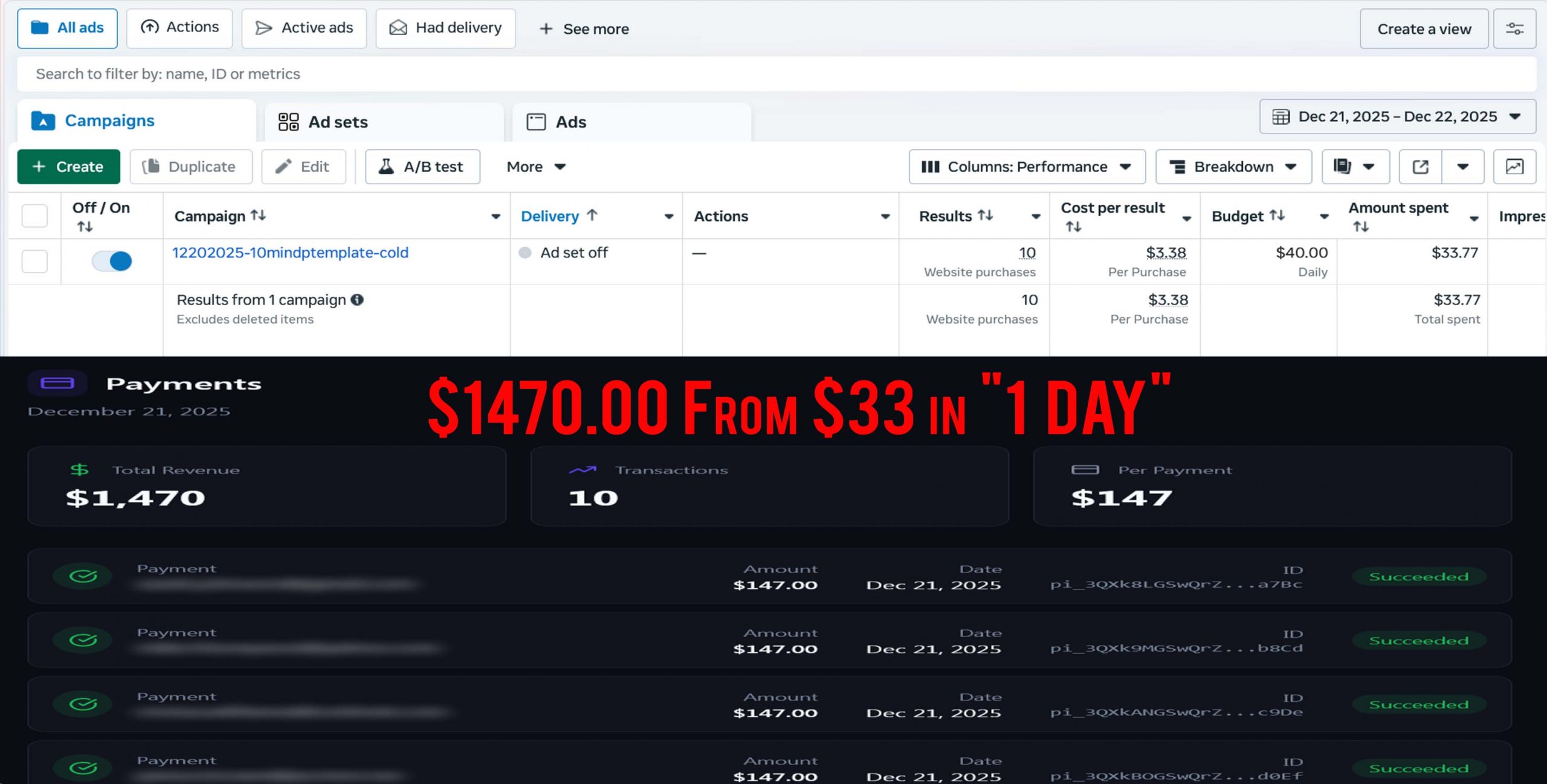Expand the Columns: Performance dropdown
The width and height of the screenshot is (1547, 784).
(1027, 167)
